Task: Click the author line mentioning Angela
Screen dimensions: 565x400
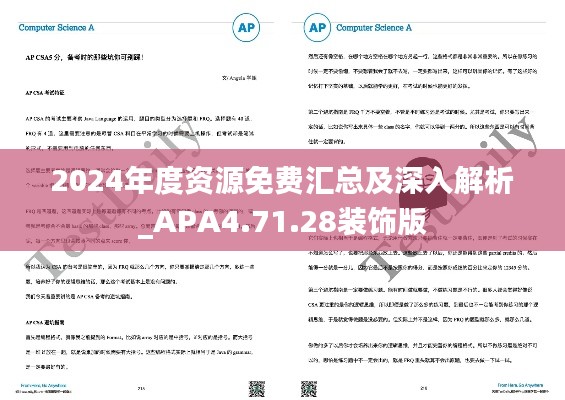Action: [x=239, y=77]
